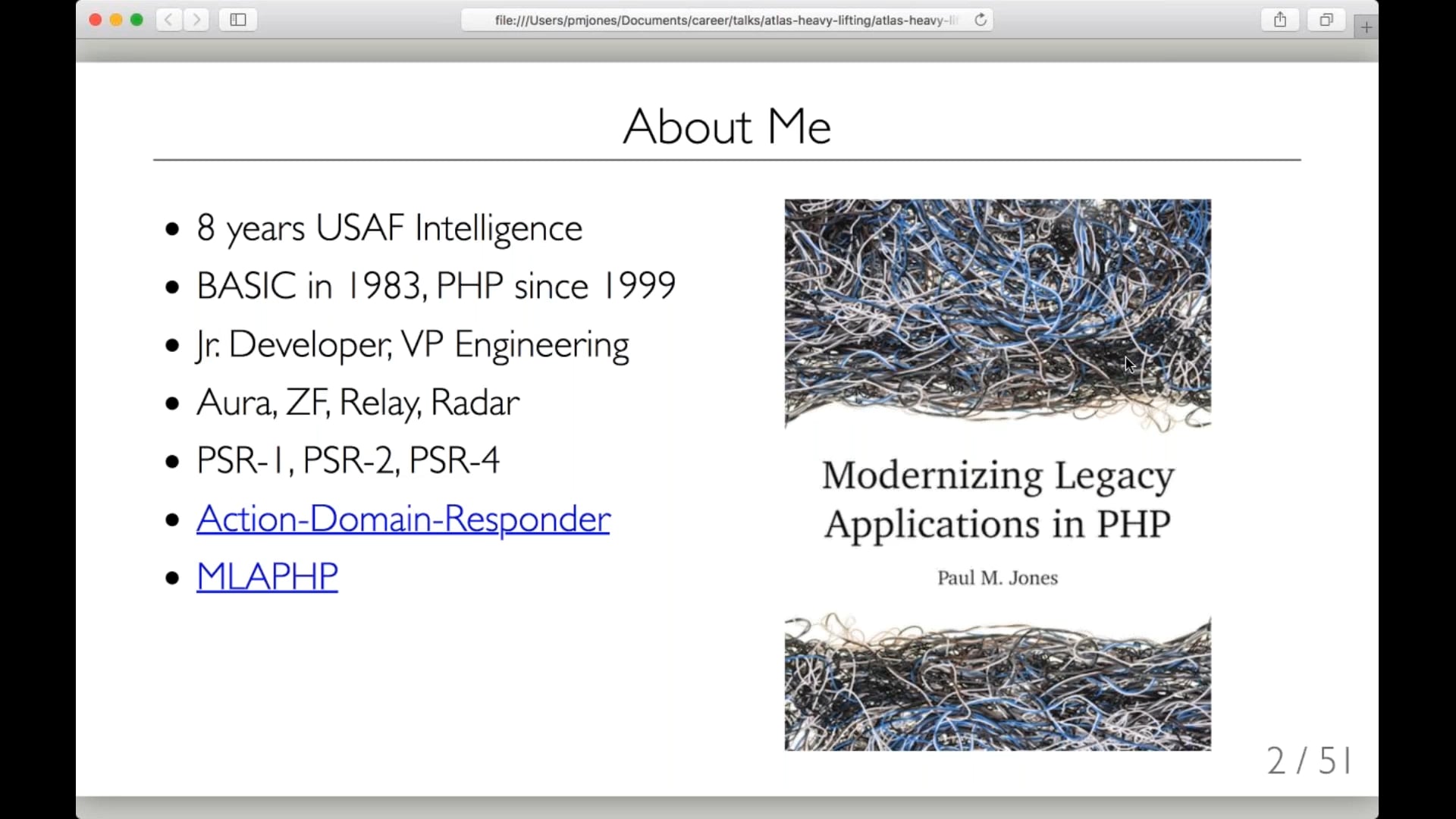
Task: Click 'Aura, ZF, Relay, Radar' bullet
Action: [358, 403]
